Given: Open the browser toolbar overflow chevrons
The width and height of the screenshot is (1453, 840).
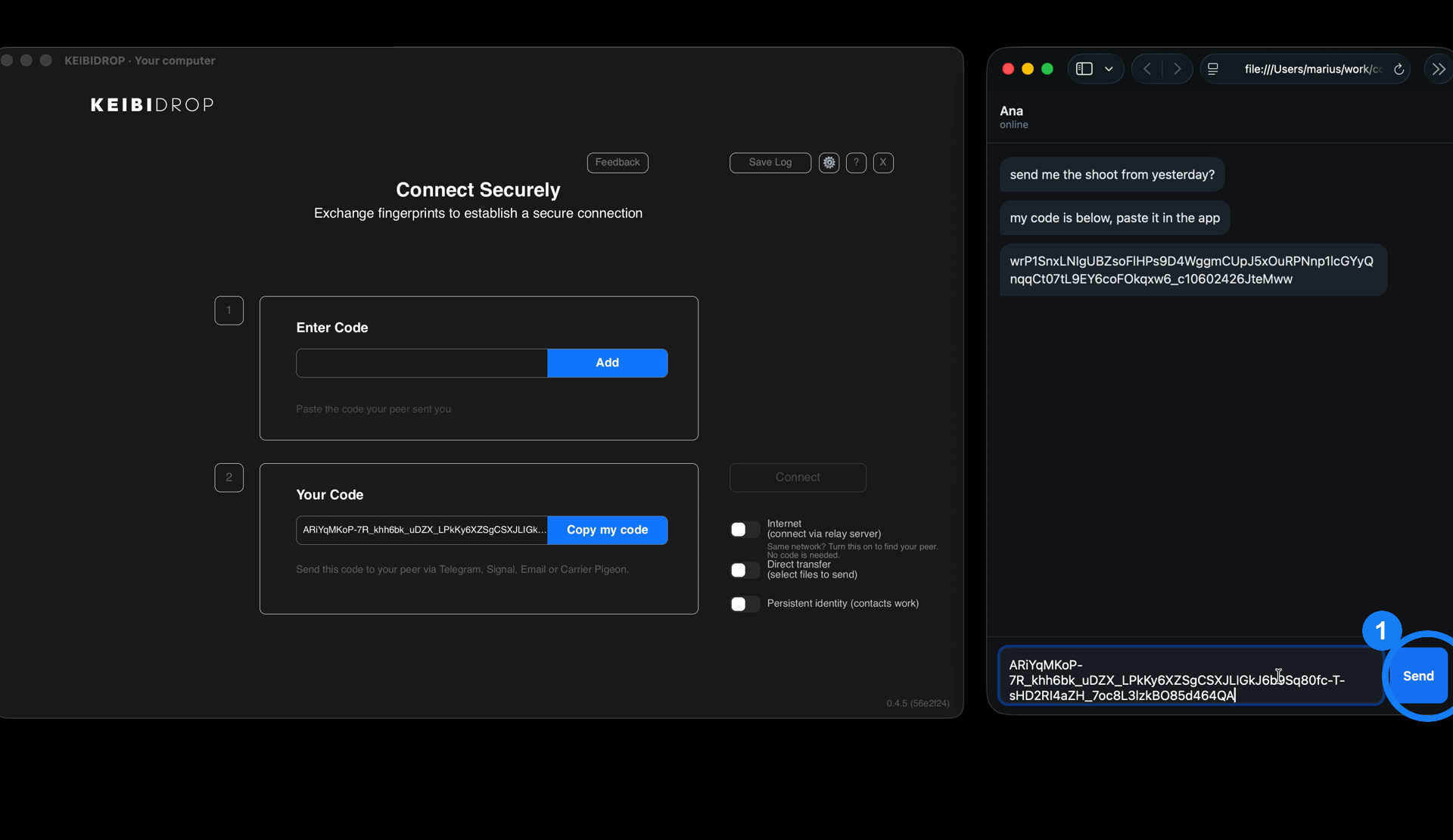Looking at the screenshot, I should coord(1439,69).
